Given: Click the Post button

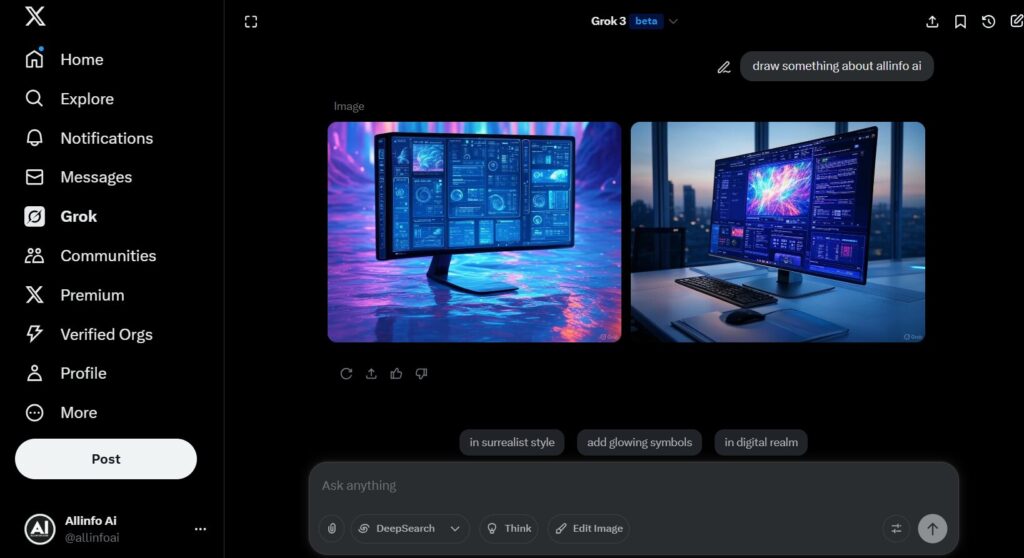Looking at the screenshot, I should 106,459.
